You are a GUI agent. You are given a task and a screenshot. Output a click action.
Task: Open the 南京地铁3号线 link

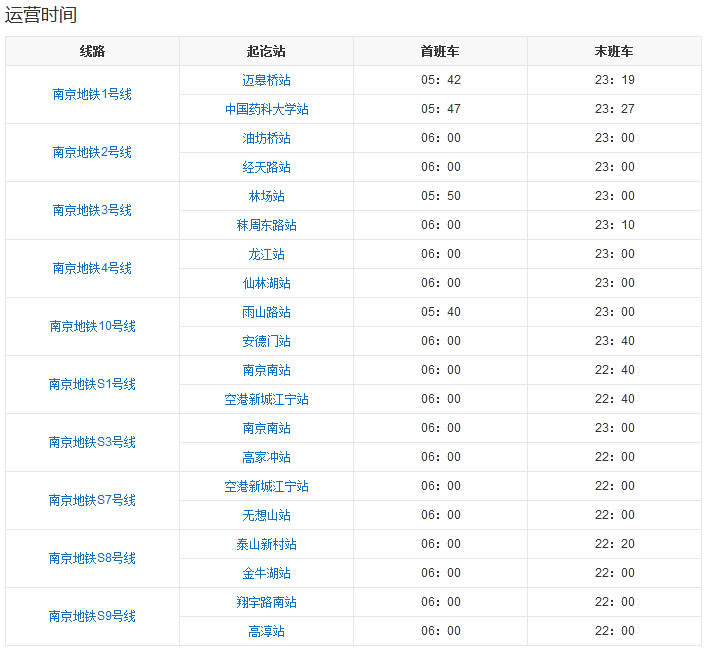tap(92, 211)
